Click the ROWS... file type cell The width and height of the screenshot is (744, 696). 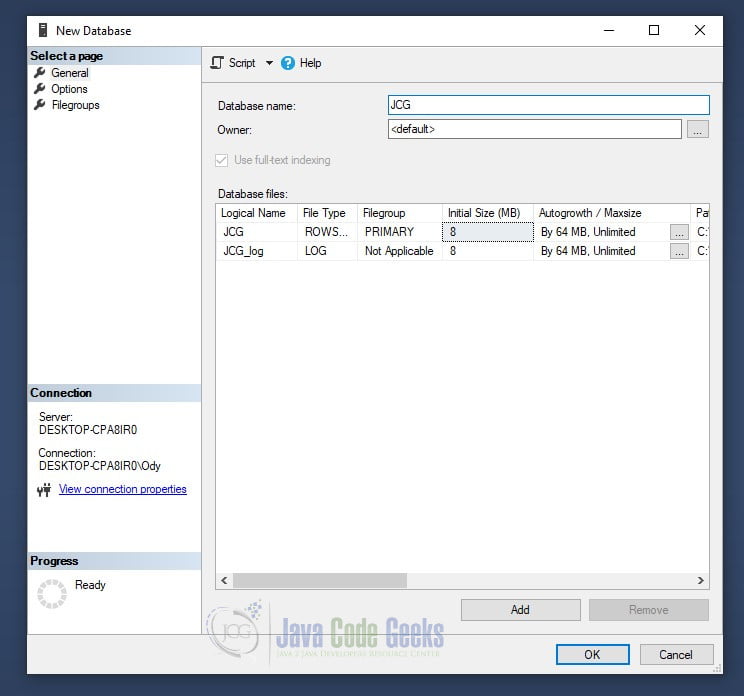327,232
